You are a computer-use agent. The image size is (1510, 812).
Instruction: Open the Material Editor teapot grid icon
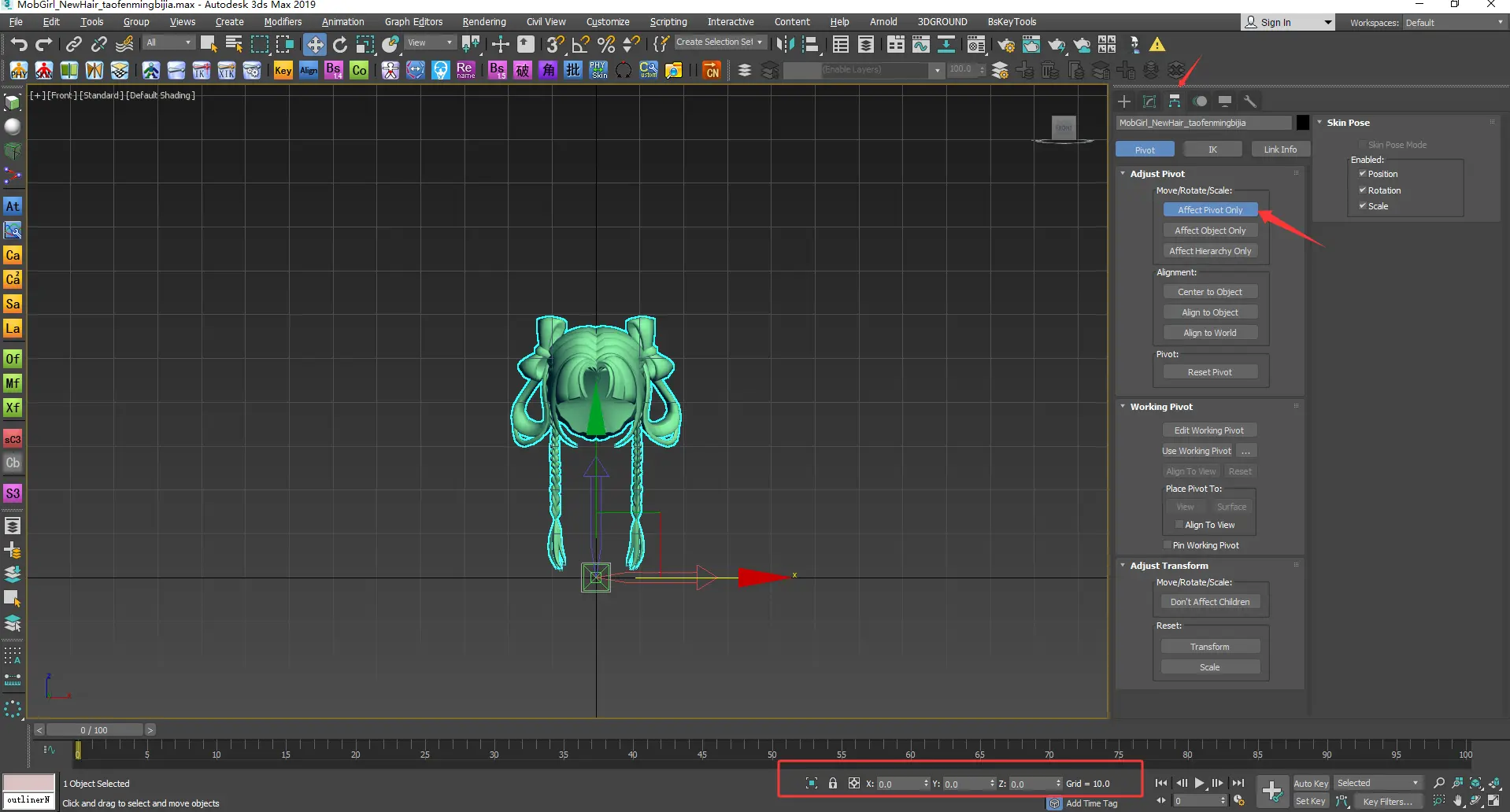(x=976, y=44)
